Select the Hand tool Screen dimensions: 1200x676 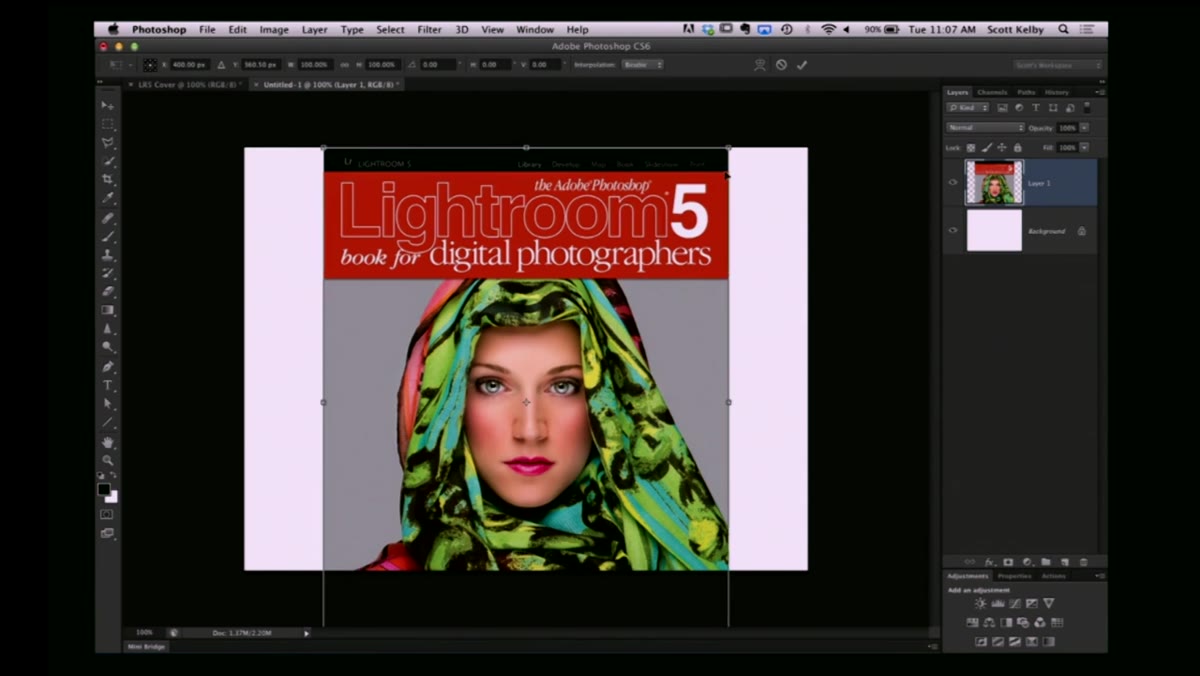click(107, 442)
